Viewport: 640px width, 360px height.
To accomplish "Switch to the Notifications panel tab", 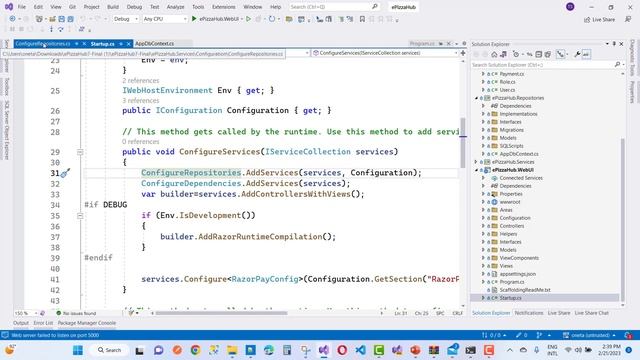I will coord(529,313).
